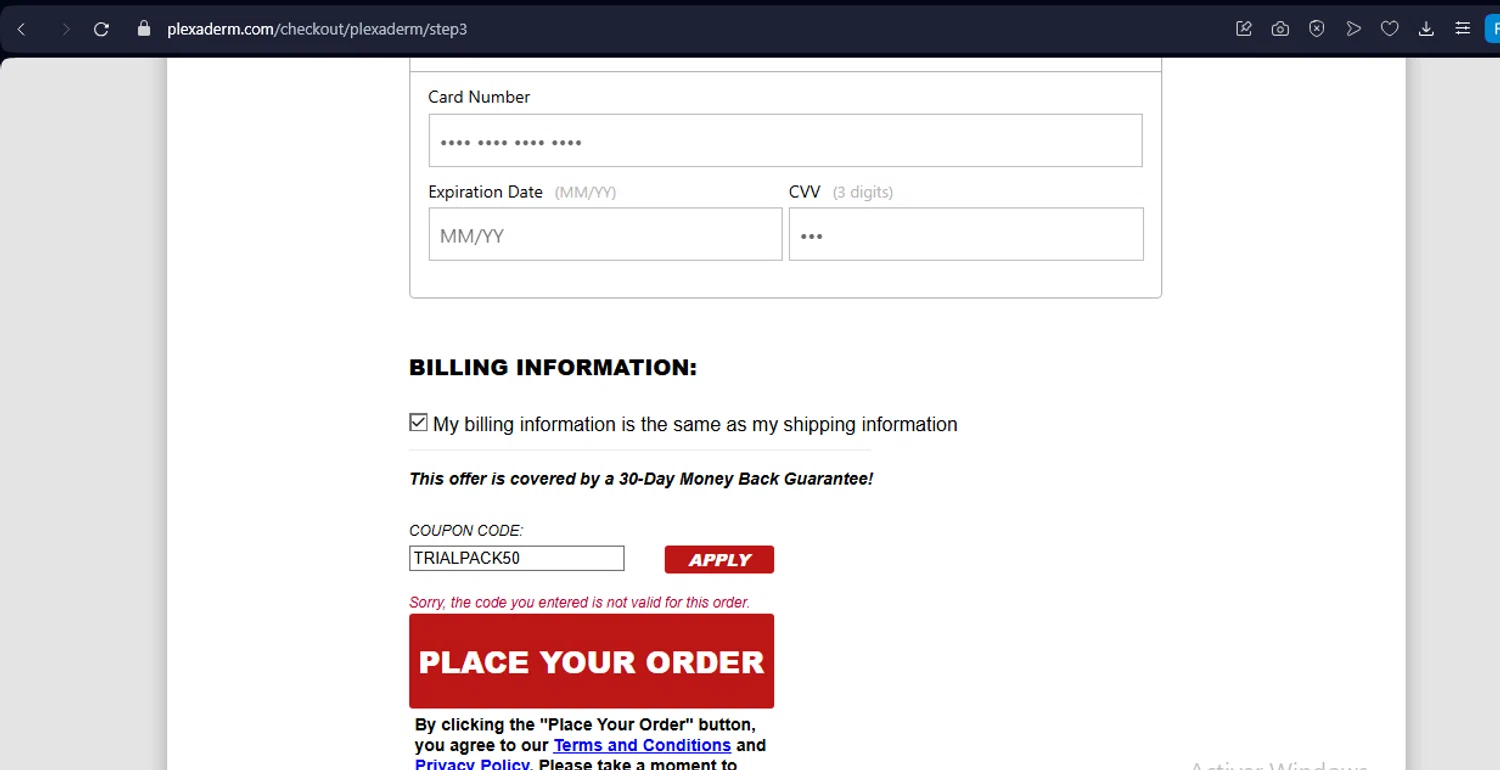Go back to the previous page

tap(21, 29)
